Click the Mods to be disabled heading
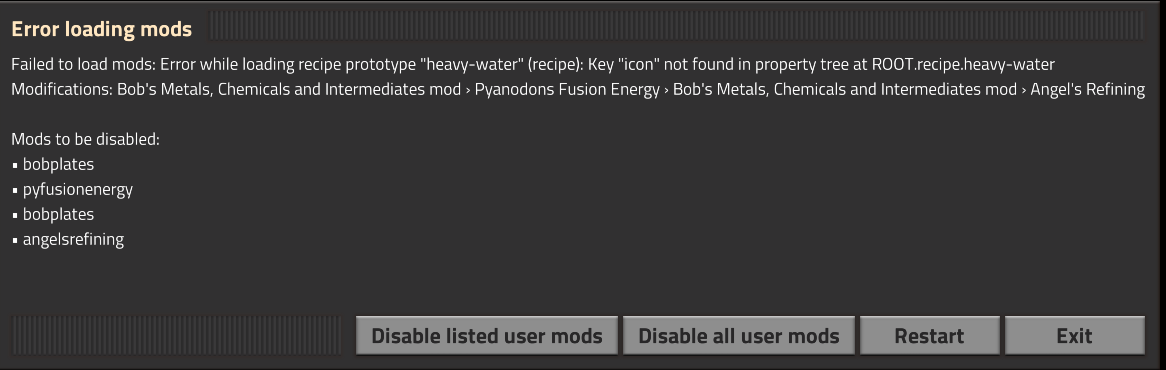The image size is (1166, 370). (86, 139)
